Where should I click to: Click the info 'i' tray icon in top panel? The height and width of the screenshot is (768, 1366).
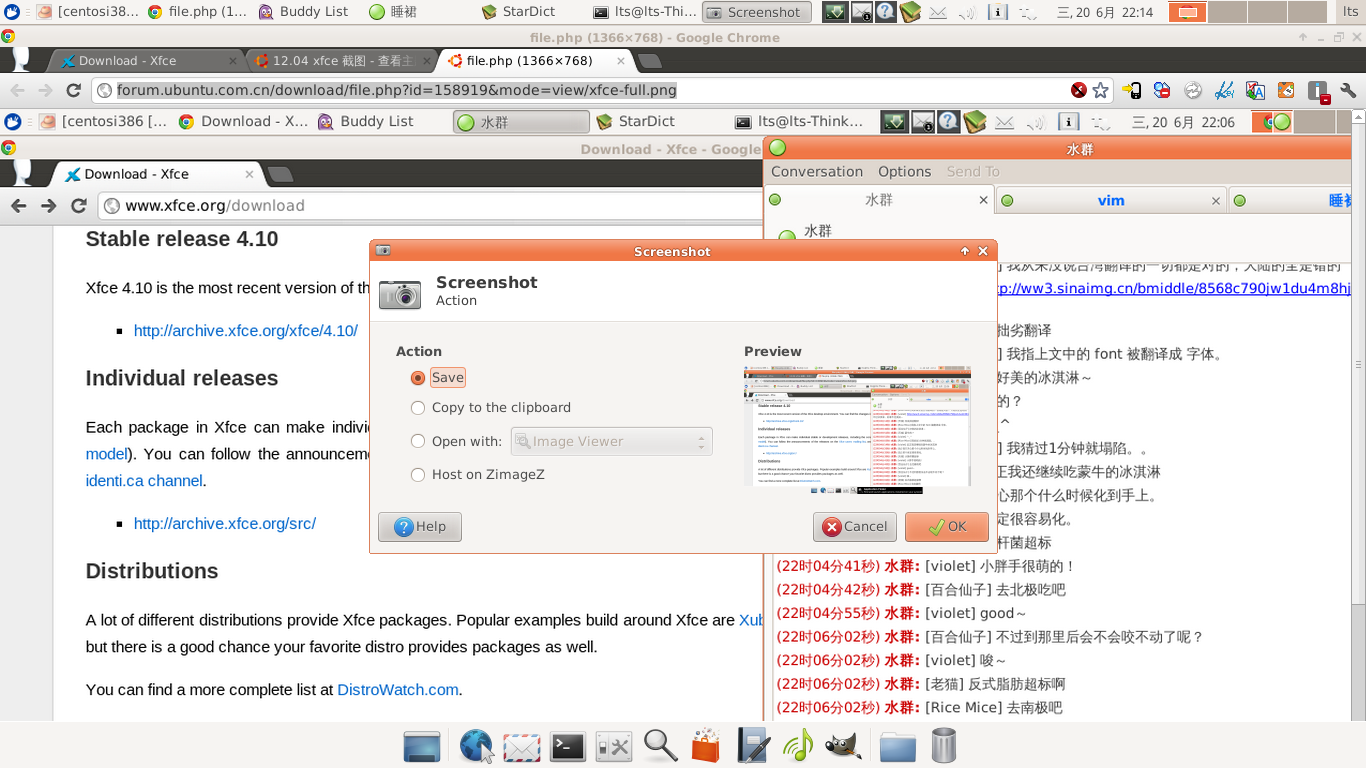(x=998, y=12)
